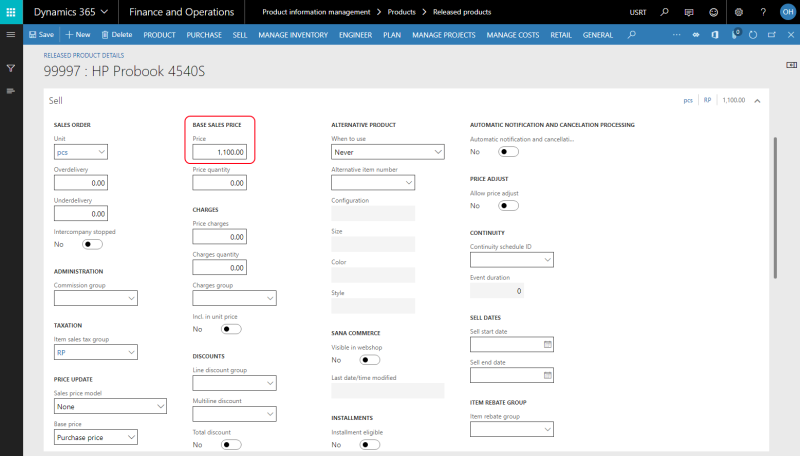Open the settings gear icon
This screenshot has width=800, height=456.
point(739,12)
